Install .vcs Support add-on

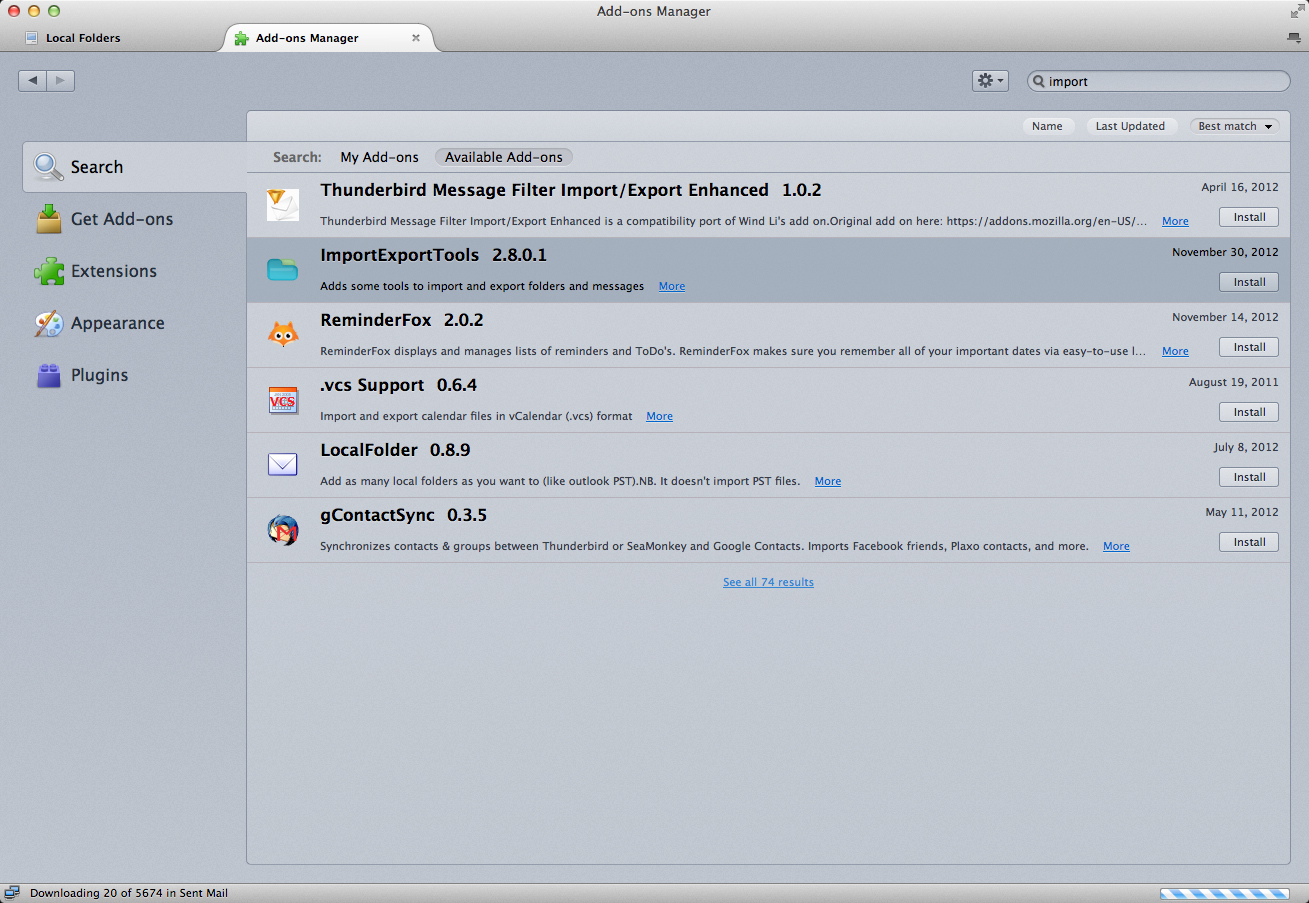coord(1249,412)
